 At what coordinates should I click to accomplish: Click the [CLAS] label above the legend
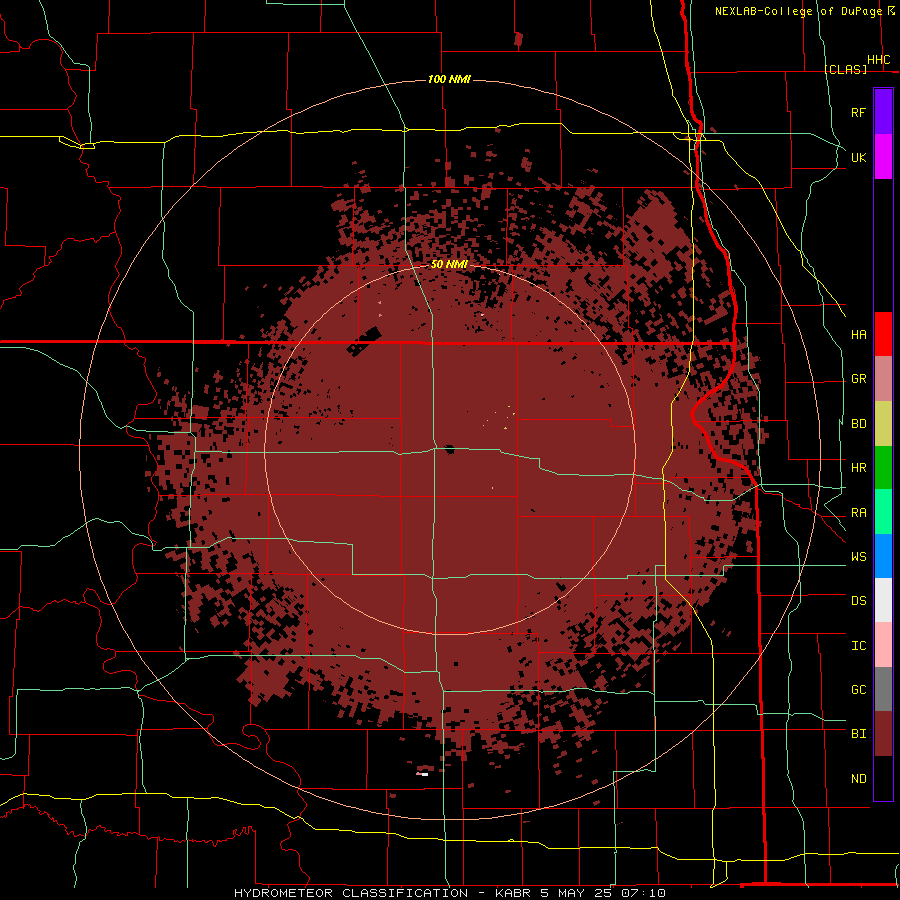pyautogui.click(x=845, y=69)
